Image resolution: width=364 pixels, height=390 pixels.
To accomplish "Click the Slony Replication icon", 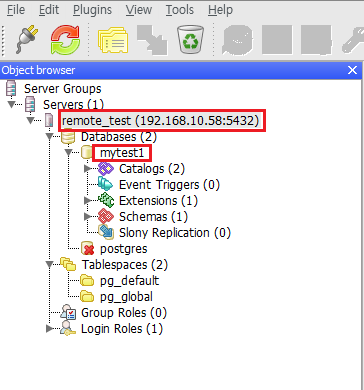I will click(106, 232).
